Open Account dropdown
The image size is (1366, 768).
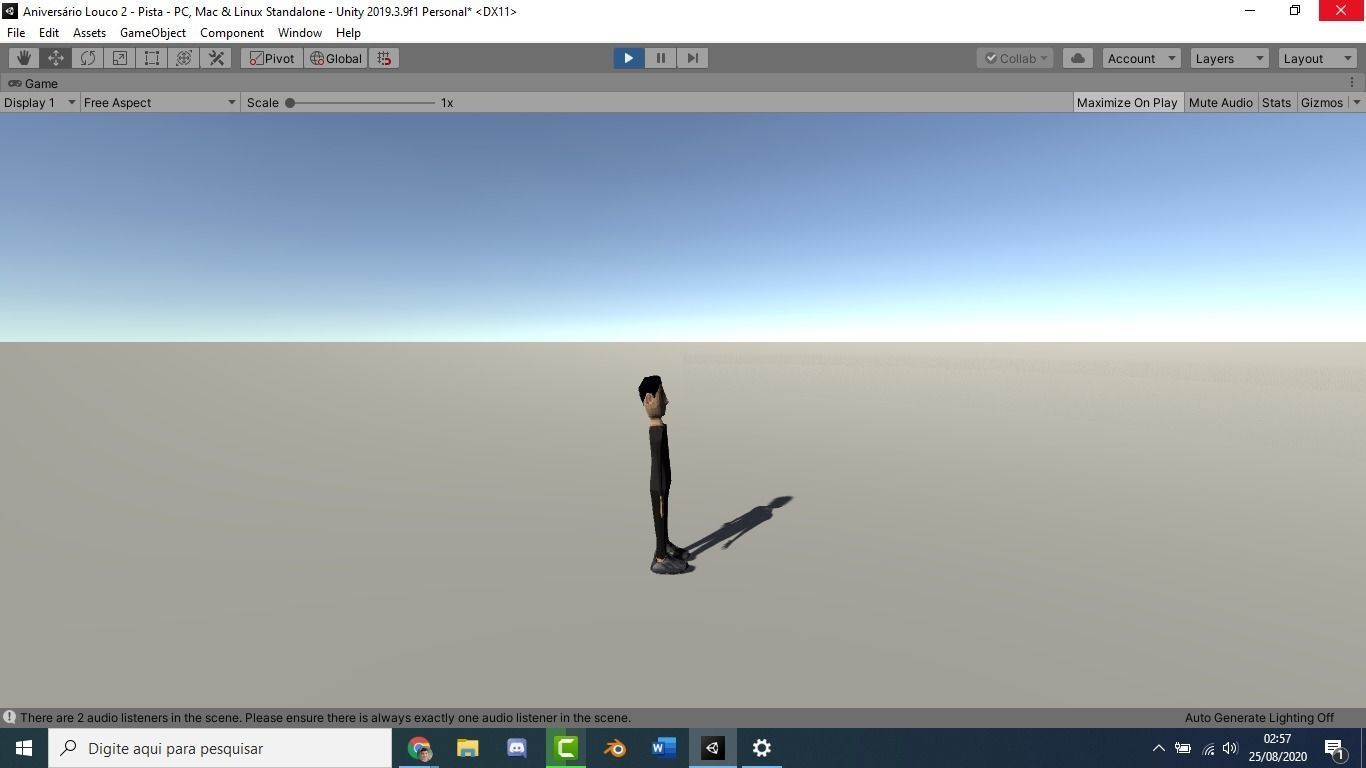pos(1142,58)
